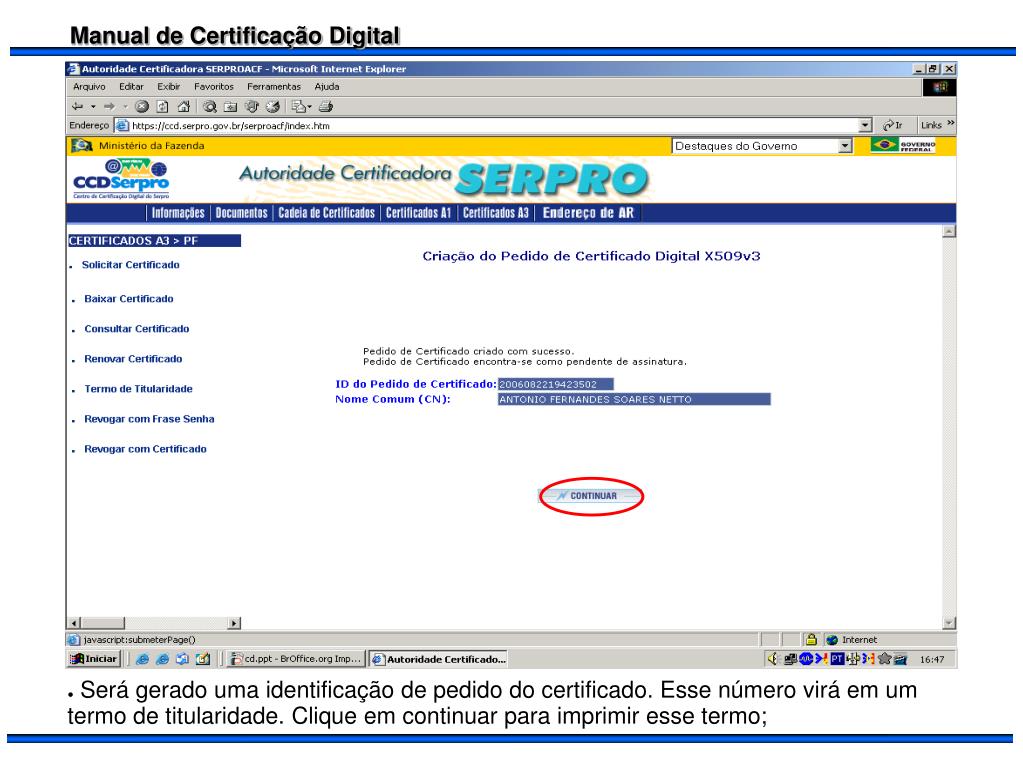Click the padlock security icon in status bar
Screen dimensions: 1023x767
pos(811,639)
